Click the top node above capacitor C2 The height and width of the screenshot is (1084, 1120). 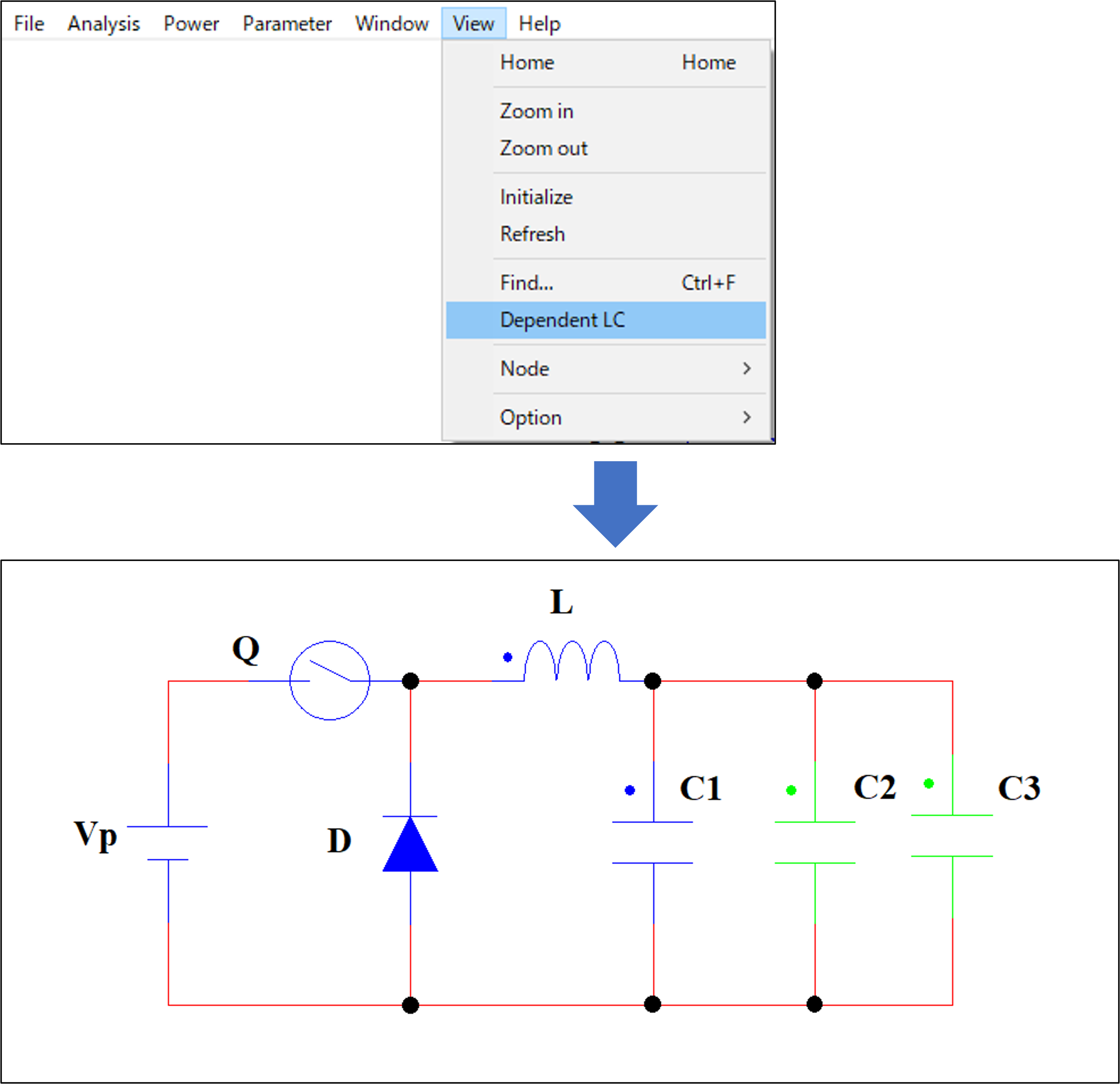tap(814, 681)
